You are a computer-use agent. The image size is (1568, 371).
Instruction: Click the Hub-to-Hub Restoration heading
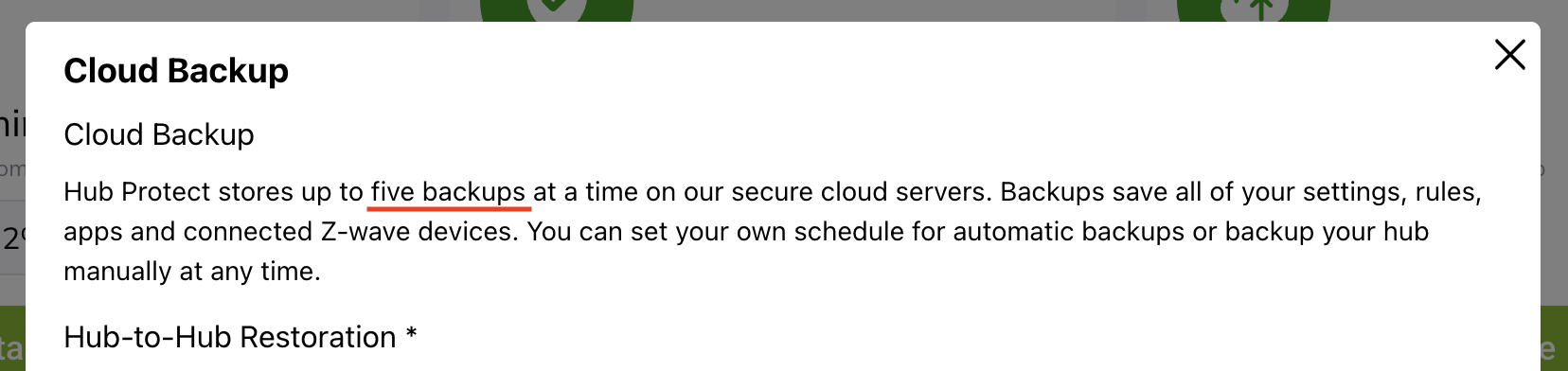point(230,337)
